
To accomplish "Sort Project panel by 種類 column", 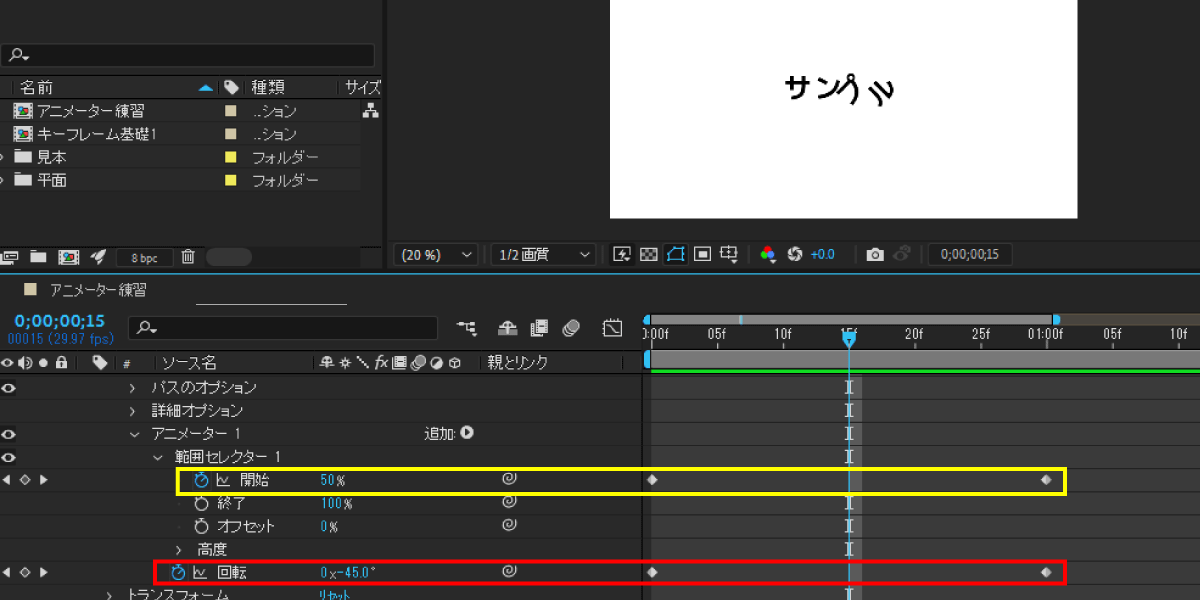I will pos(269,88).
